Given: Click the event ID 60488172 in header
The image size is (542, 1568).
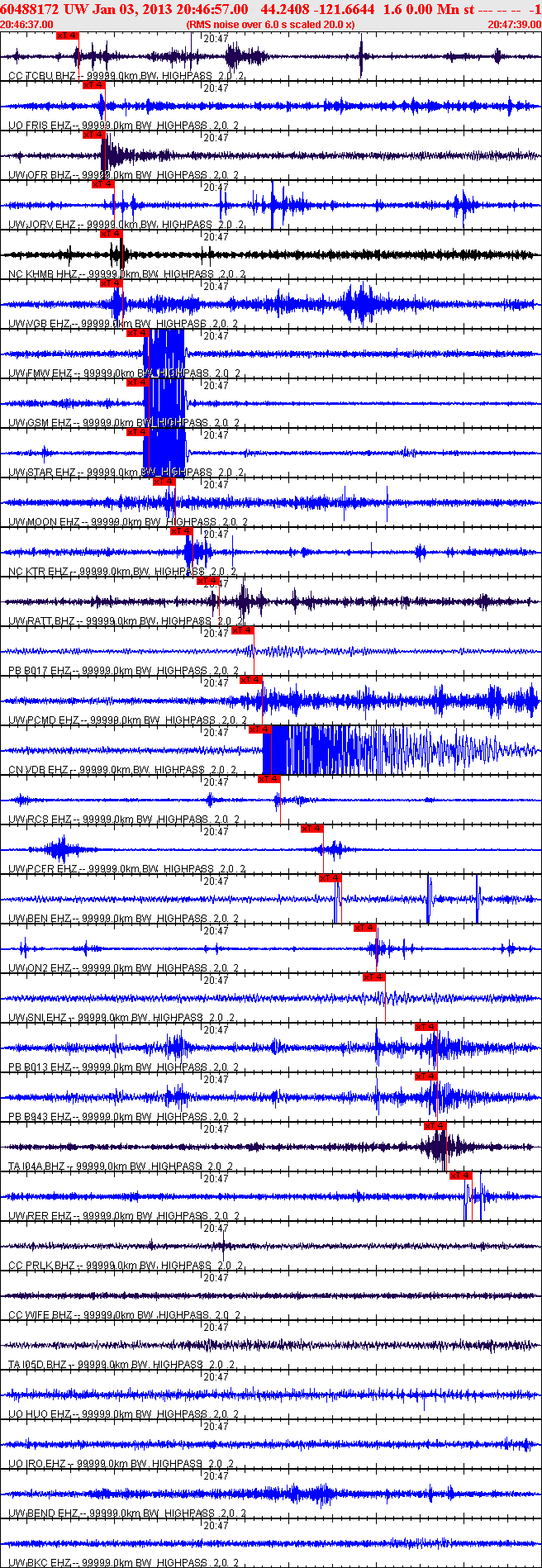Looking at the screenshot, I should coord(29,9).
